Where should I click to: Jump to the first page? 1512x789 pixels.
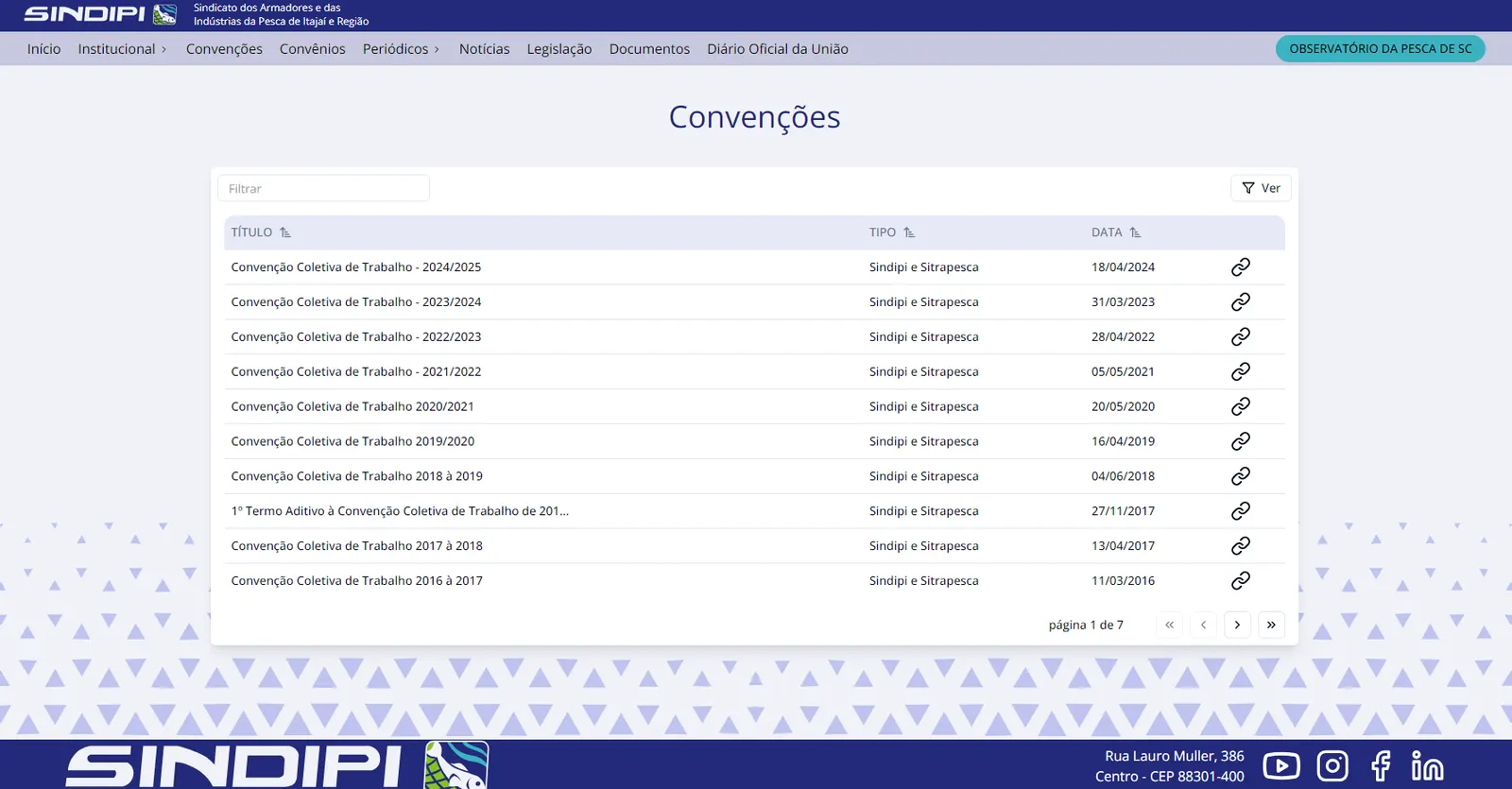[x=1169, y=625]
